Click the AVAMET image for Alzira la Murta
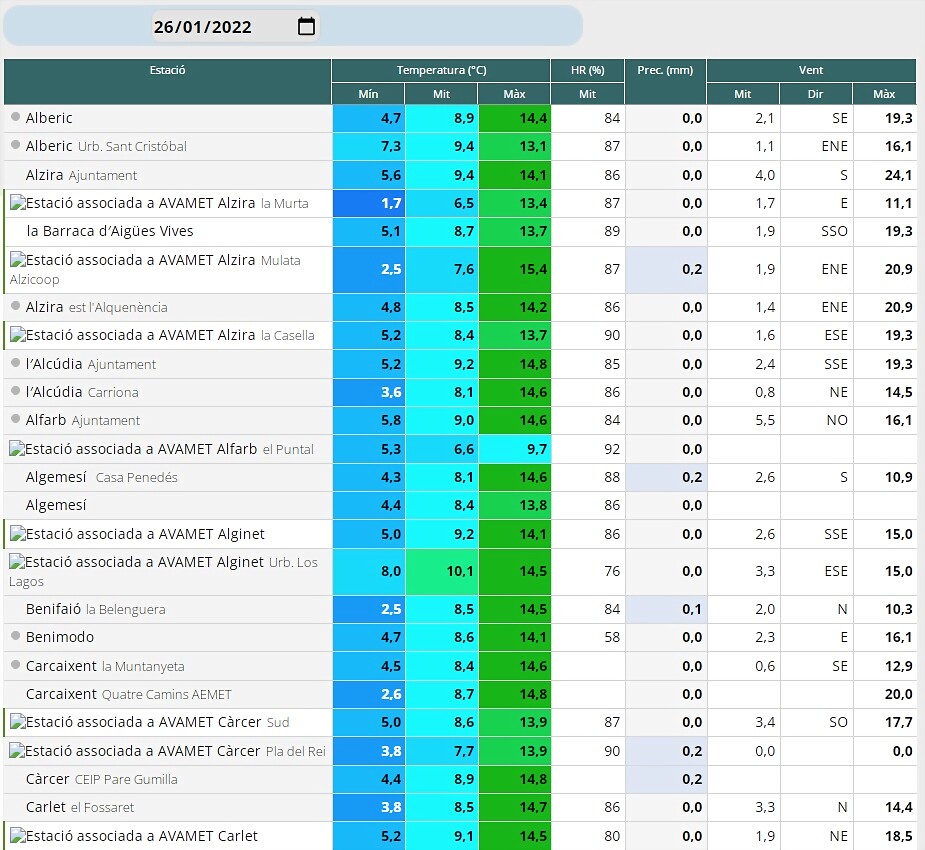The image size is (925, 850). (17, 204)
